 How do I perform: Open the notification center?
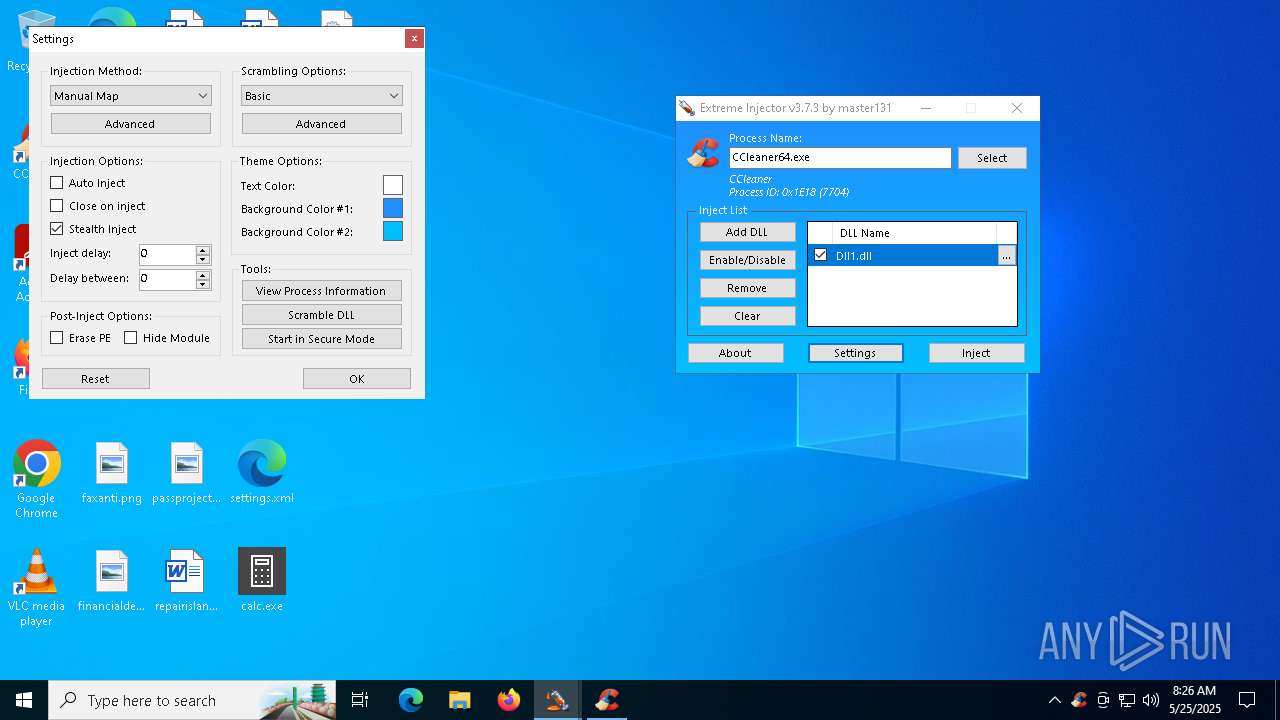1247,700
